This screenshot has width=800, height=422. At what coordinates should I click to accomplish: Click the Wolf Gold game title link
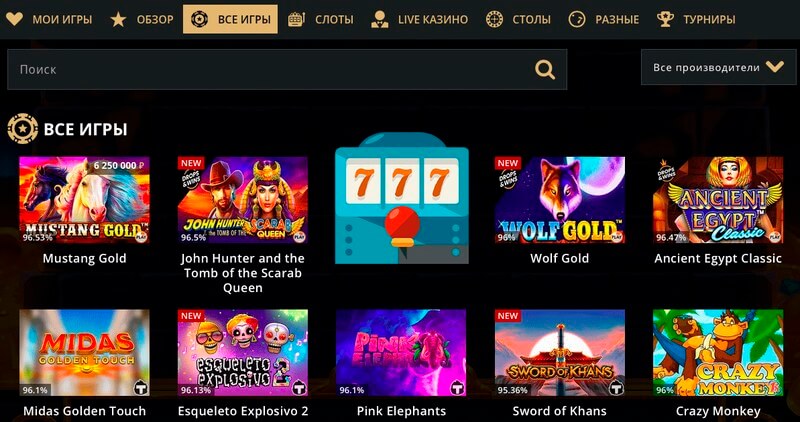pos(560,258)
